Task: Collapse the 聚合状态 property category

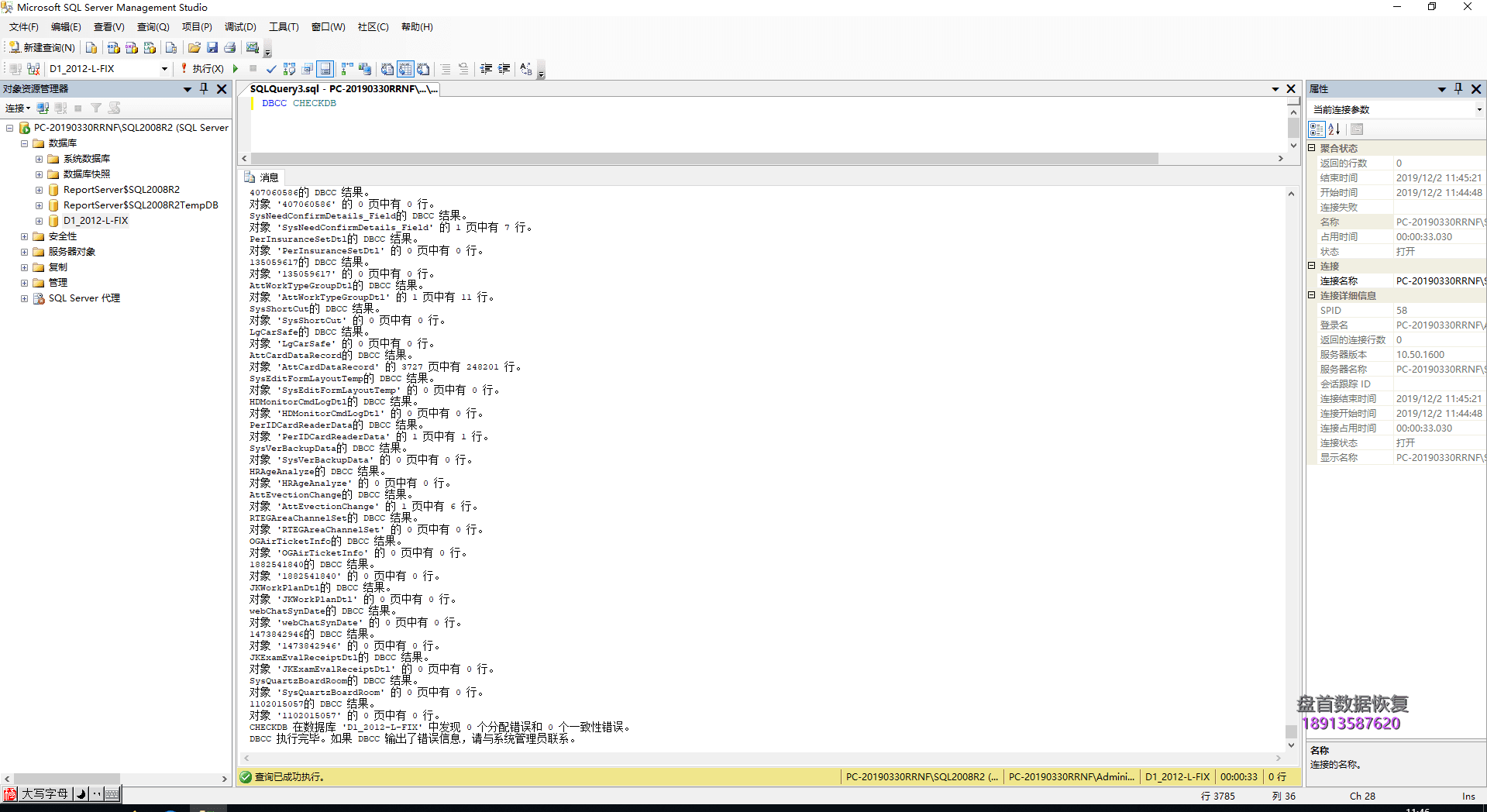Action: click(1312, 148)
